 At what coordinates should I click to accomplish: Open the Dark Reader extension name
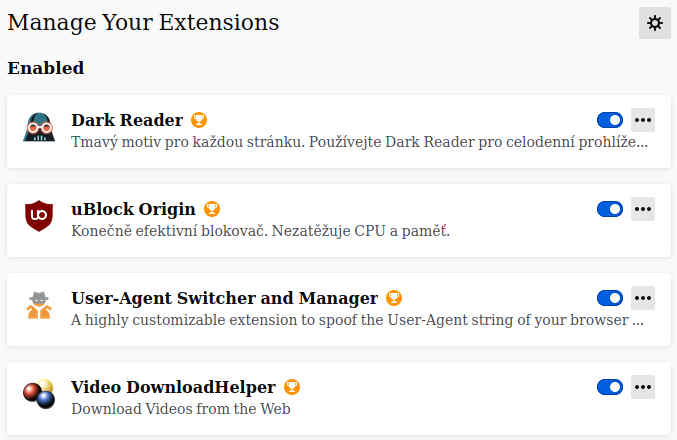(x=127, y=120)
